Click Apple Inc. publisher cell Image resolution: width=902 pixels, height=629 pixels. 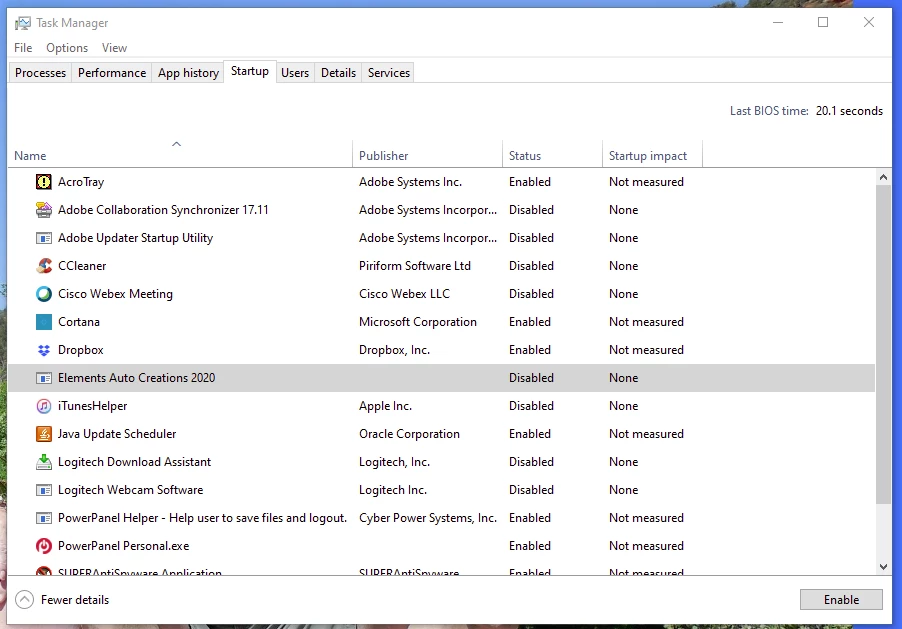(x=385, y=406)
